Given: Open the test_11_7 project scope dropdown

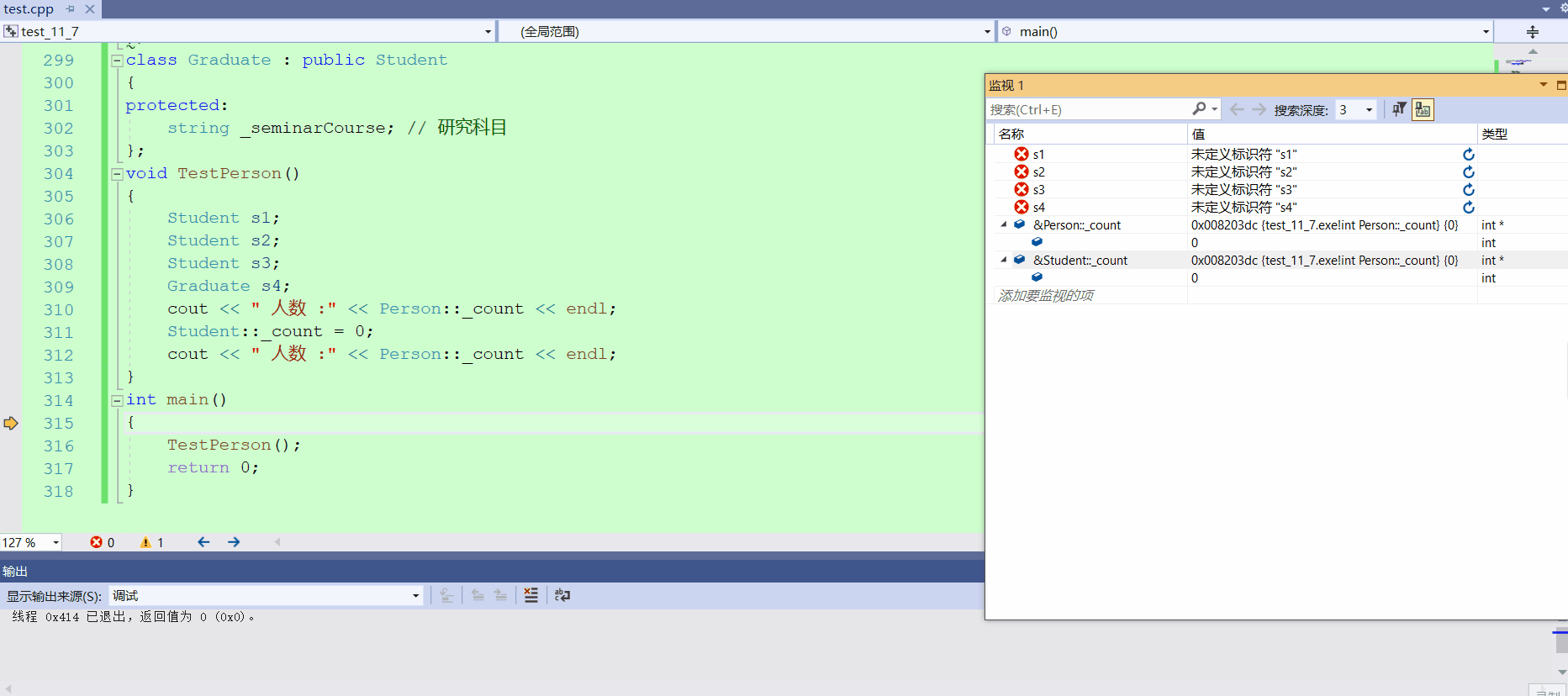Looking at the screenshot, I should pyautogui.click(x=488, y=31).
